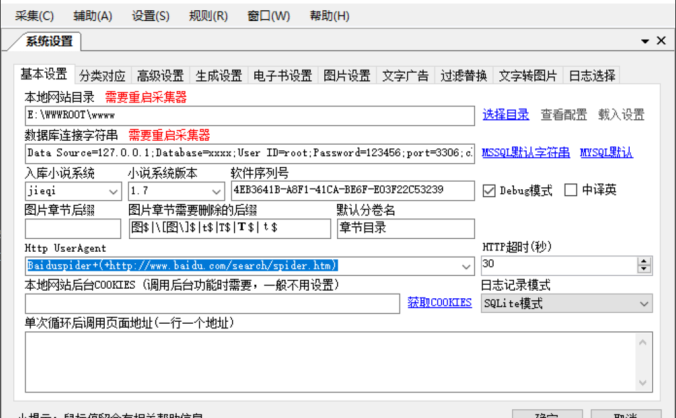Open the window list arrow beside the X
Viewport: 676px width, 418px height.
(644, 40)
